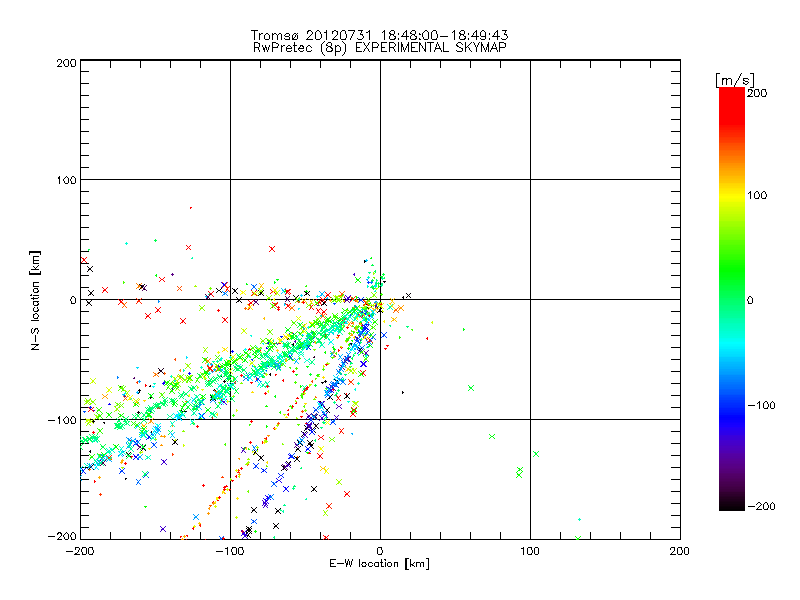Pick the blue colorbar band near -100
Viewport: 800px width, 600px height.
731,405
